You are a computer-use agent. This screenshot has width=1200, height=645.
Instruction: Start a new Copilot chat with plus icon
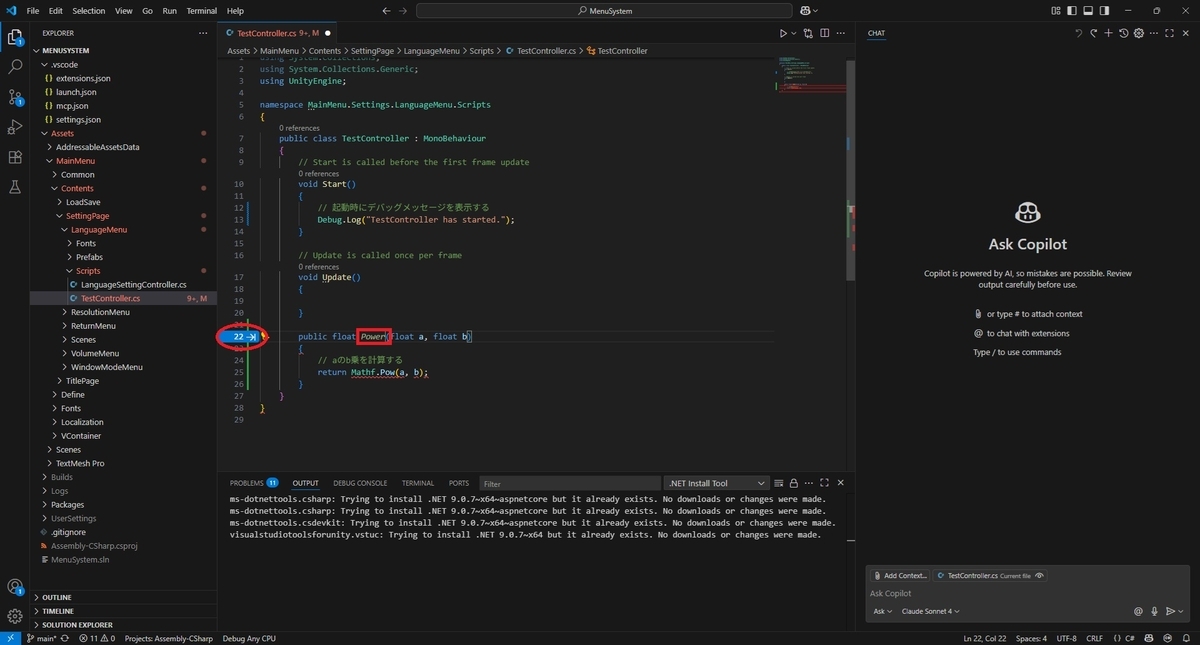pos(1108,33)
